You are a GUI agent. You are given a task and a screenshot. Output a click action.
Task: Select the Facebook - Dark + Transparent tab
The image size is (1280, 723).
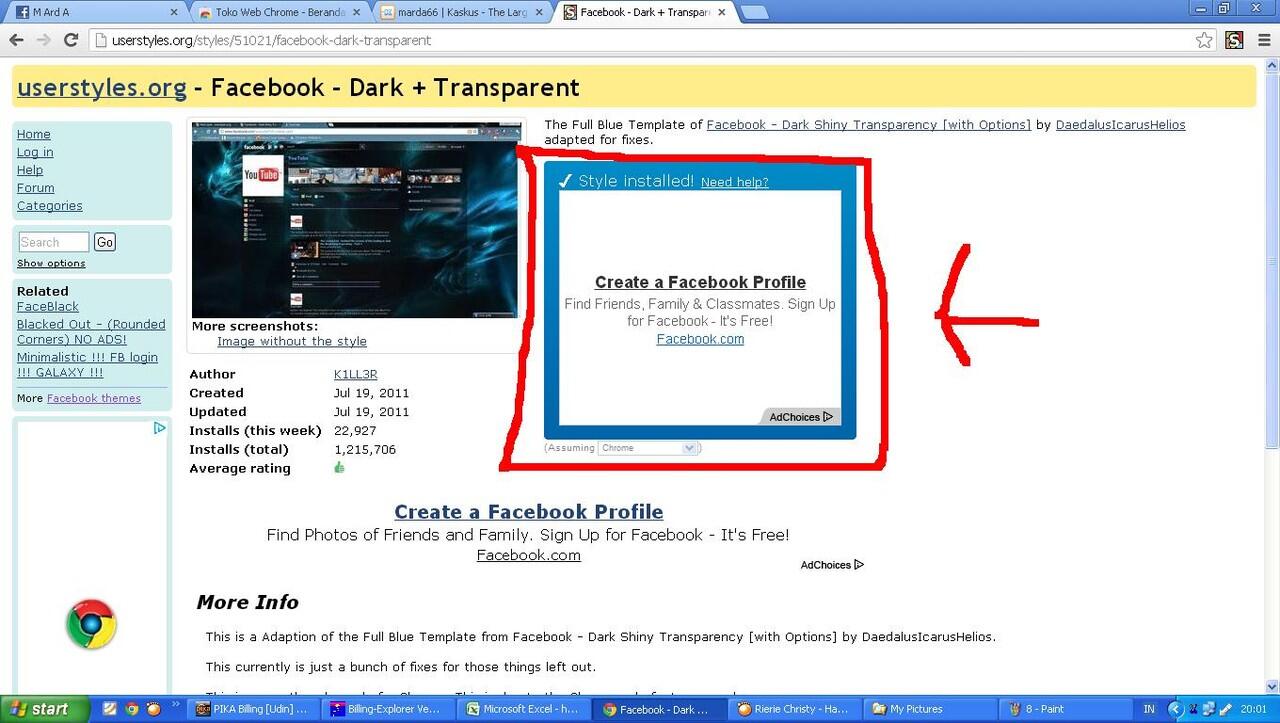click(x=645, y=12)
